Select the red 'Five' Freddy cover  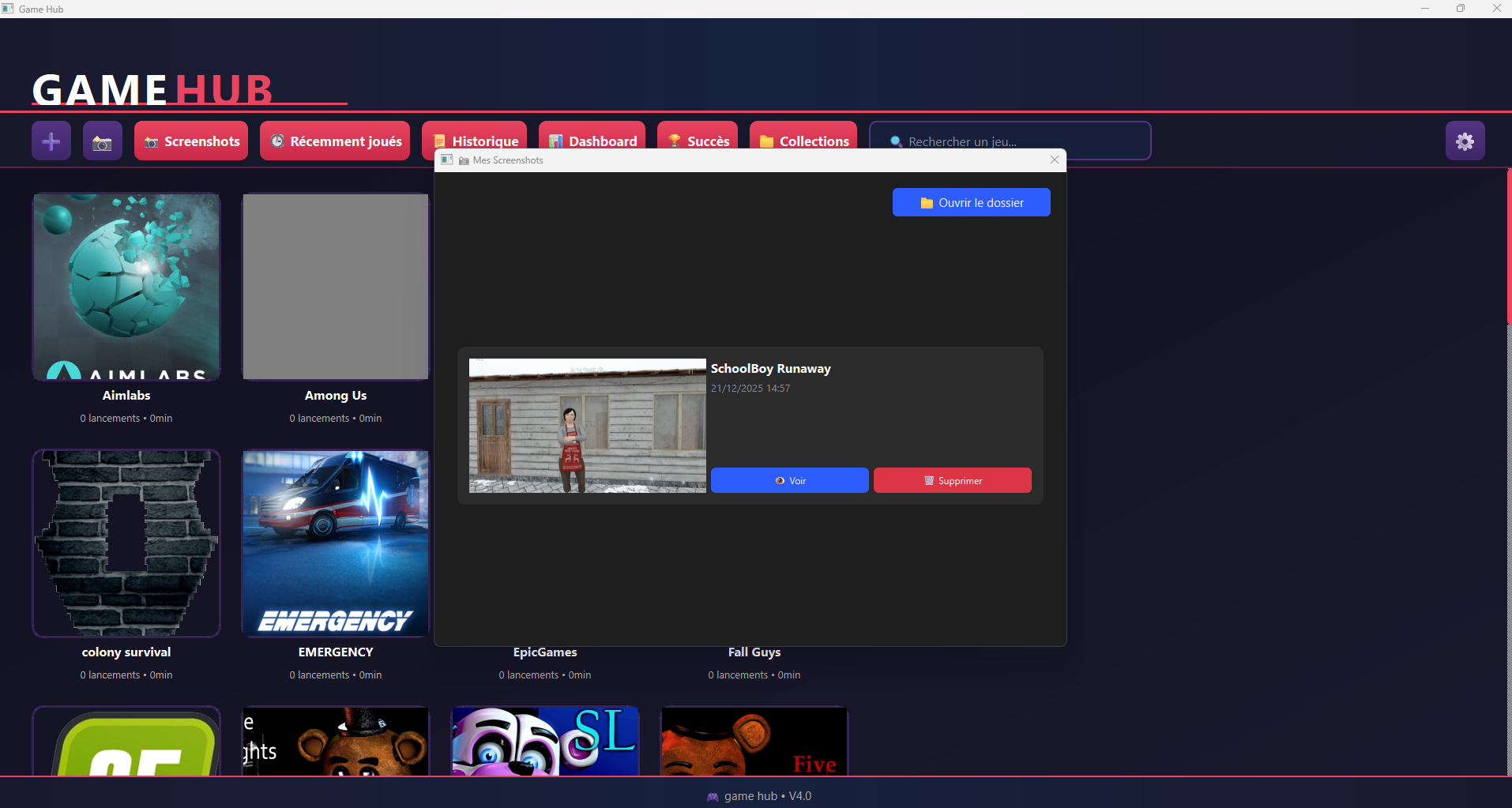754,741
